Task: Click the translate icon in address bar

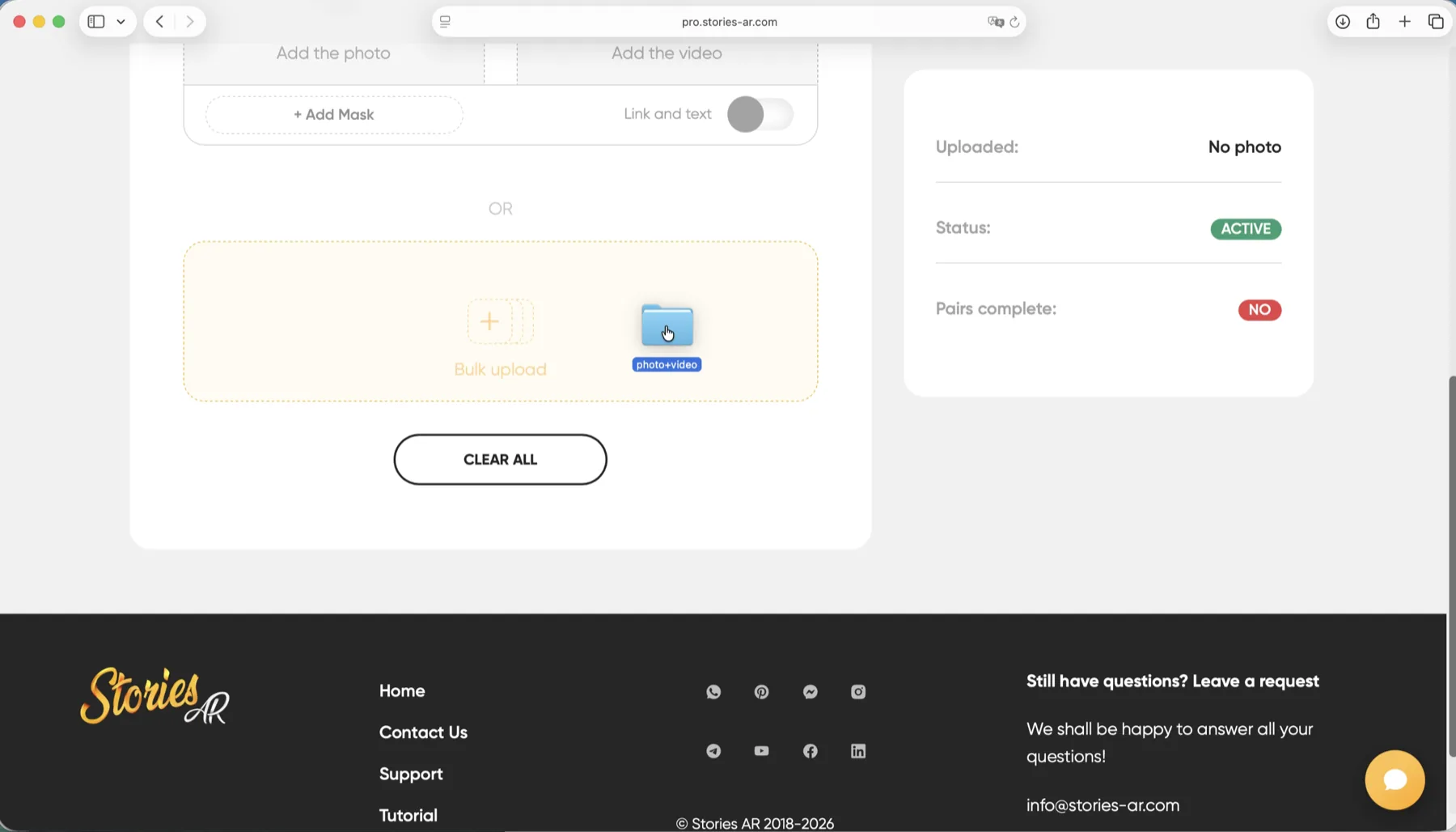Action: click(x=996, y=22)
